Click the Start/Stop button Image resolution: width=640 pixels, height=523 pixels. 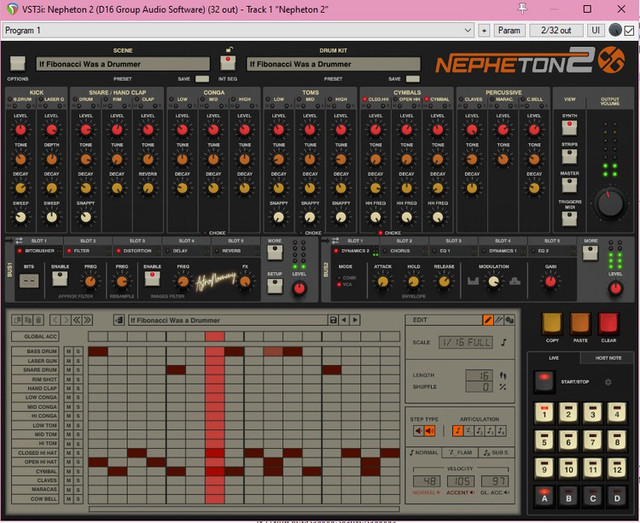tap(544, 381)
